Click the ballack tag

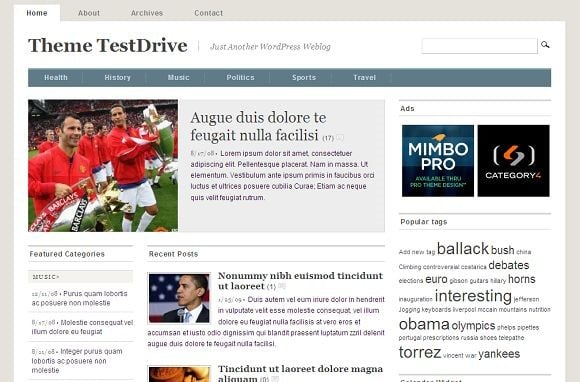(x=463, y=249)
